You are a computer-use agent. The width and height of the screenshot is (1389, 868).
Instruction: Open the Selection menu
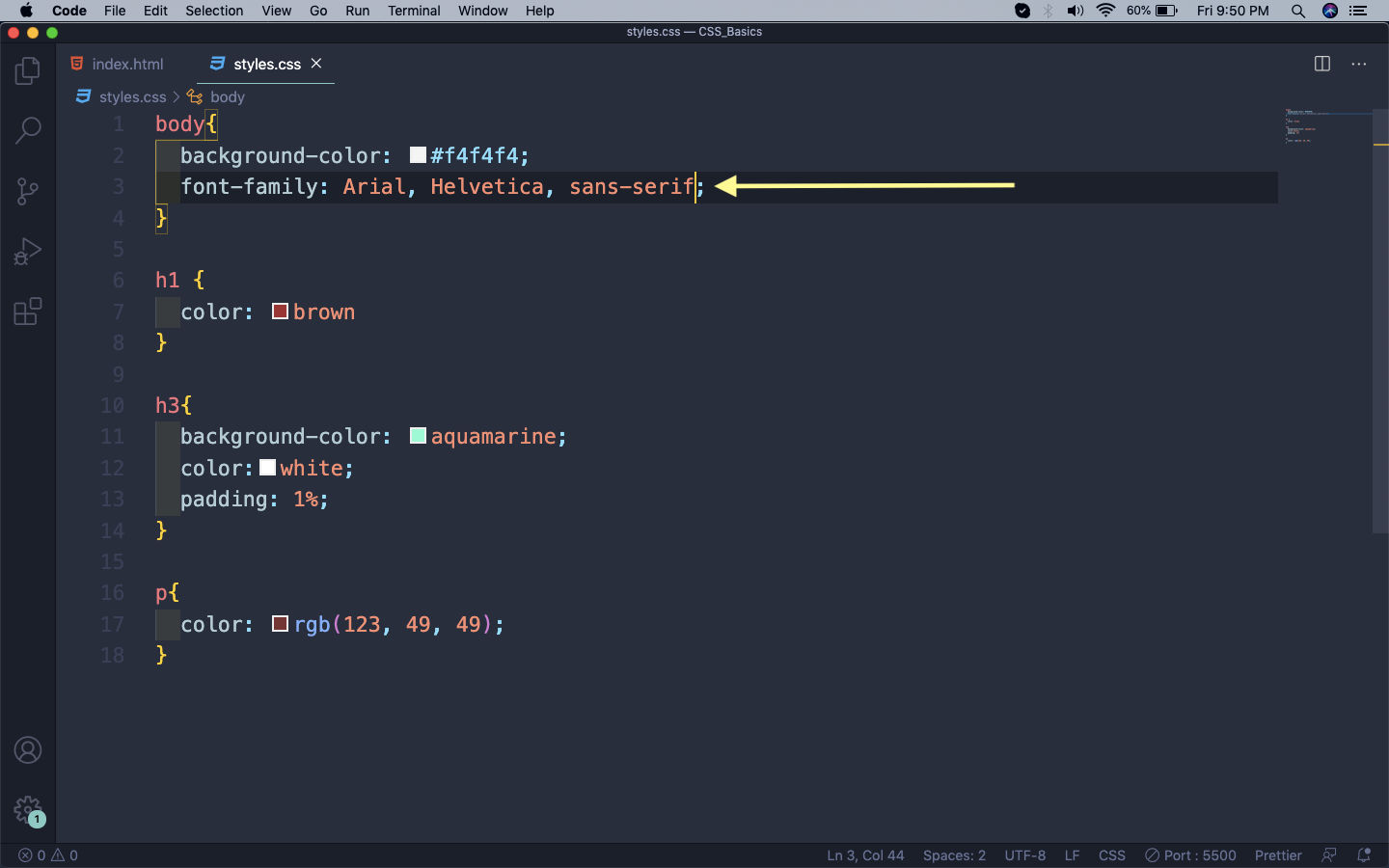pos(214,11)
